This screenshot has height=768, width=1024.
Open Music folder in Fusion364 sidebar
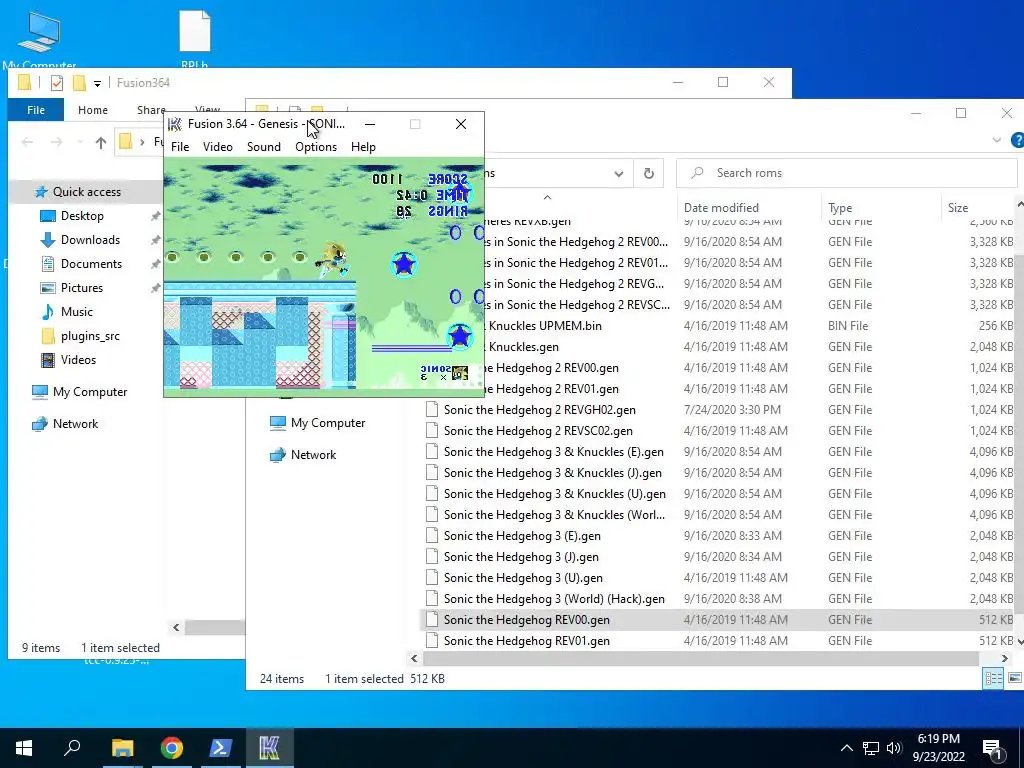coord(76,312)
